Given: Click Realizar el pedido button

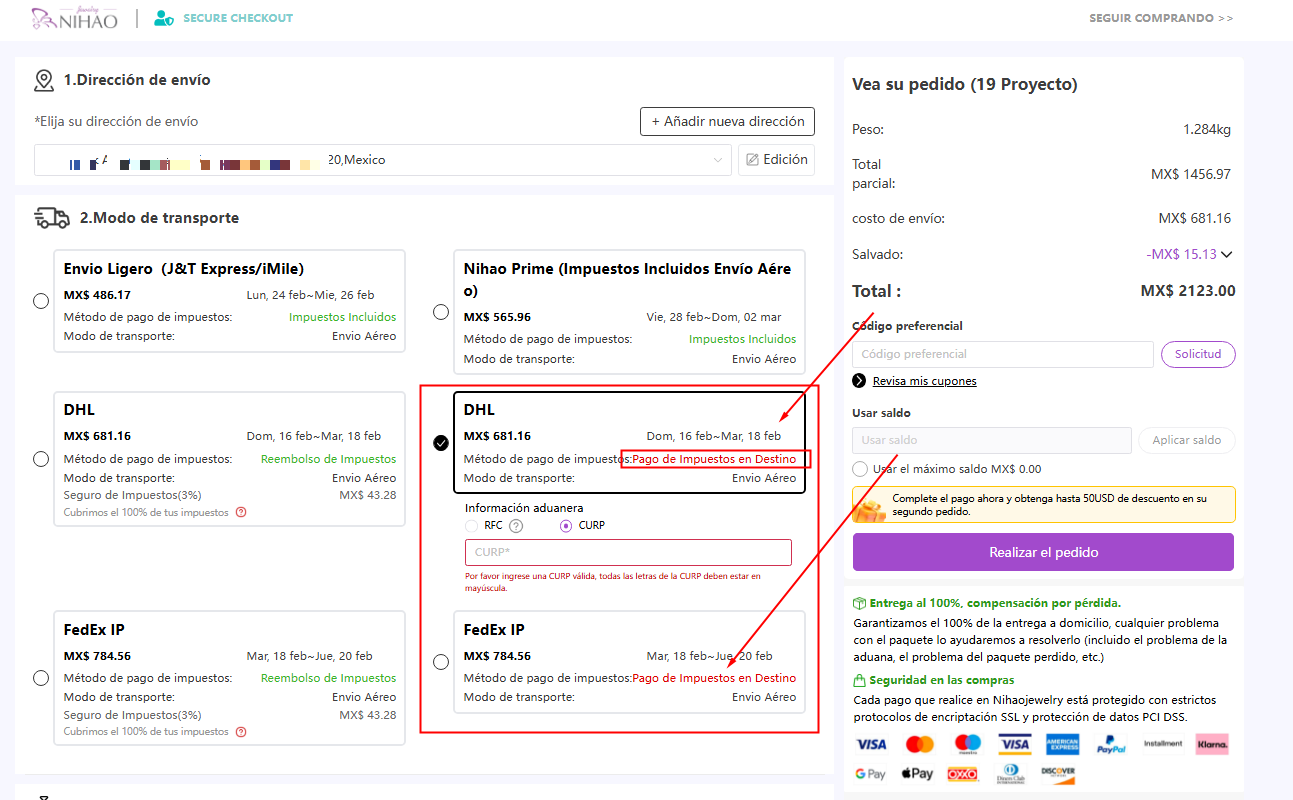Looking at the screenshot, I should pyautogui.click(x=1043, y=552).
